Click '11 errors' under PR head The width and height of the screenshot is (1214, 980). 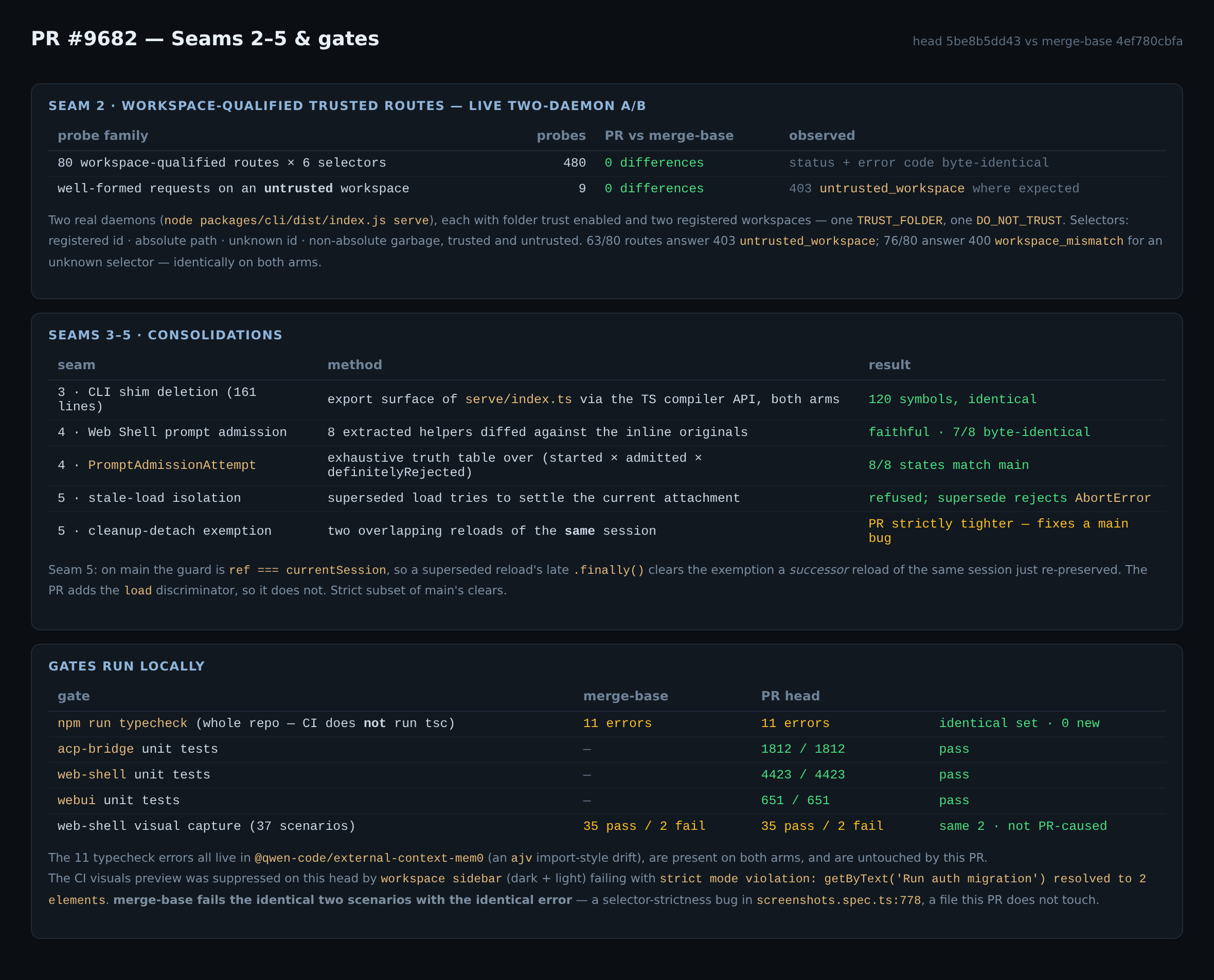click(x=796, y=724)
